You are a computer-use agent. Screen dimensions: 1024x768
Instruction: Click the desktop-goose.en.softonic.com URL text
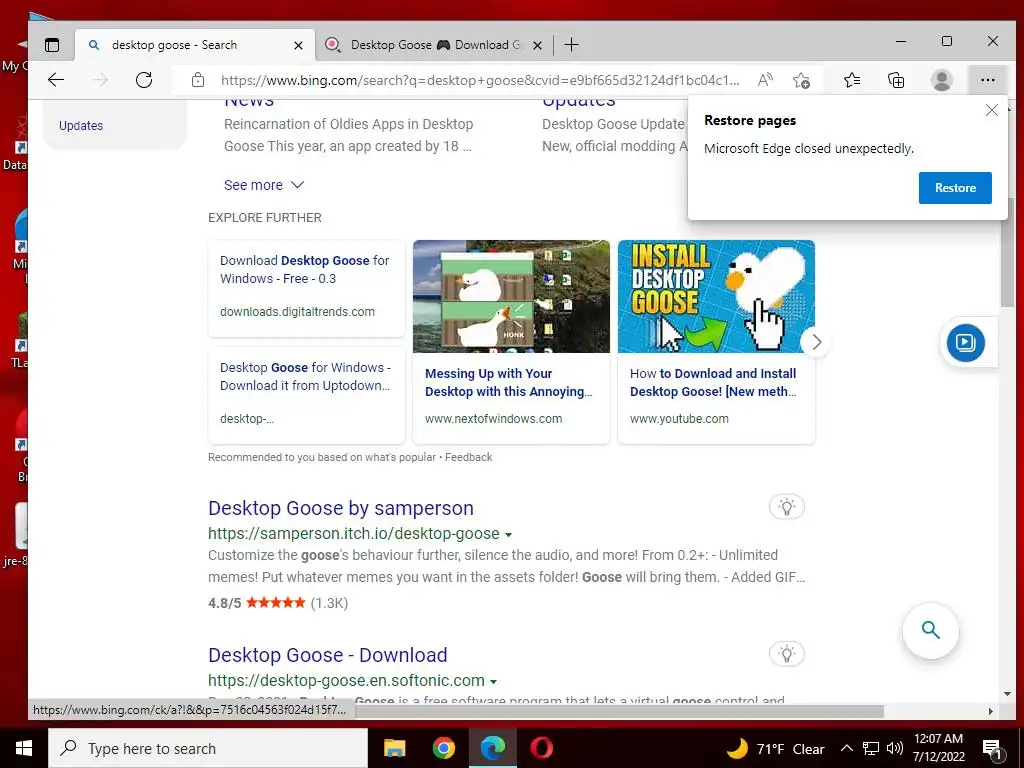point(346,680)
